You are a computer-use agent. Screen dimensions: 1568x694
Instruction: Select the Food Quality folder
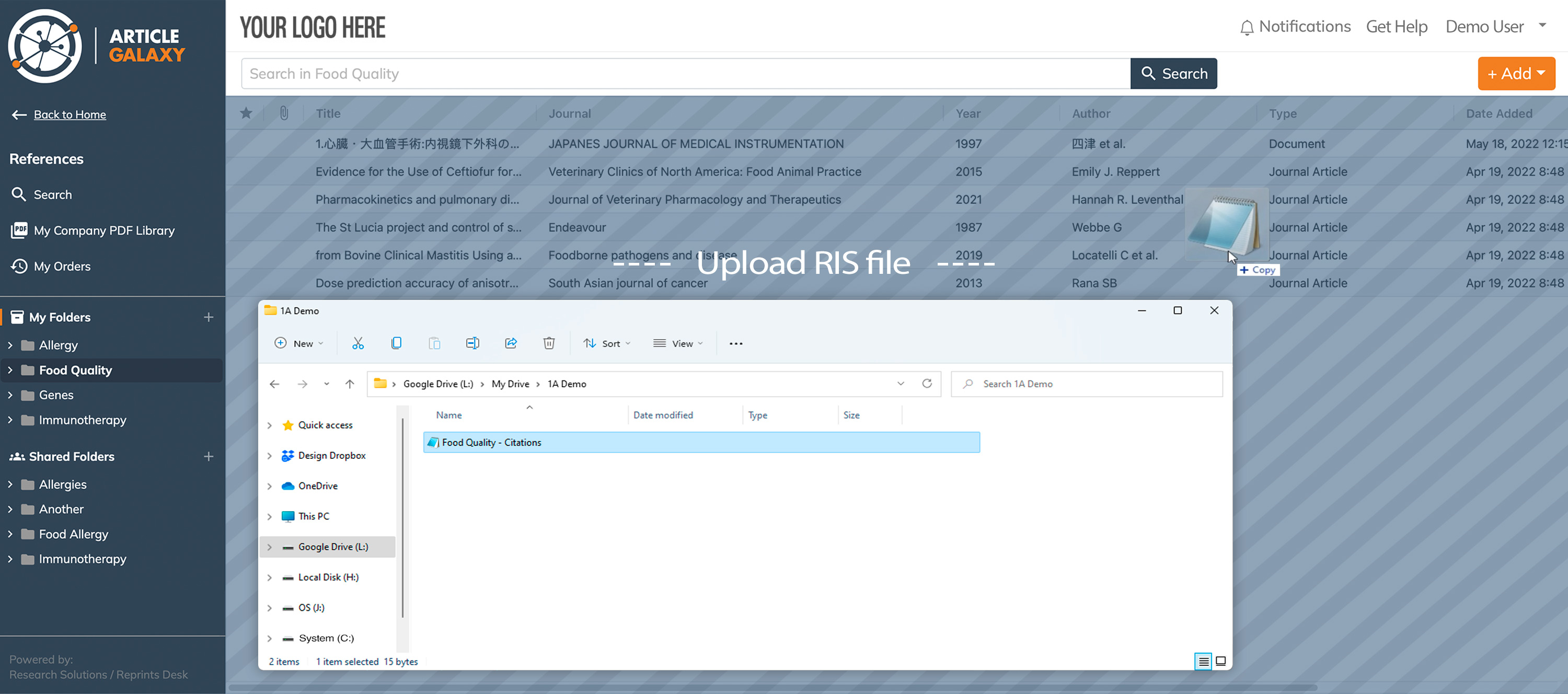75,370
